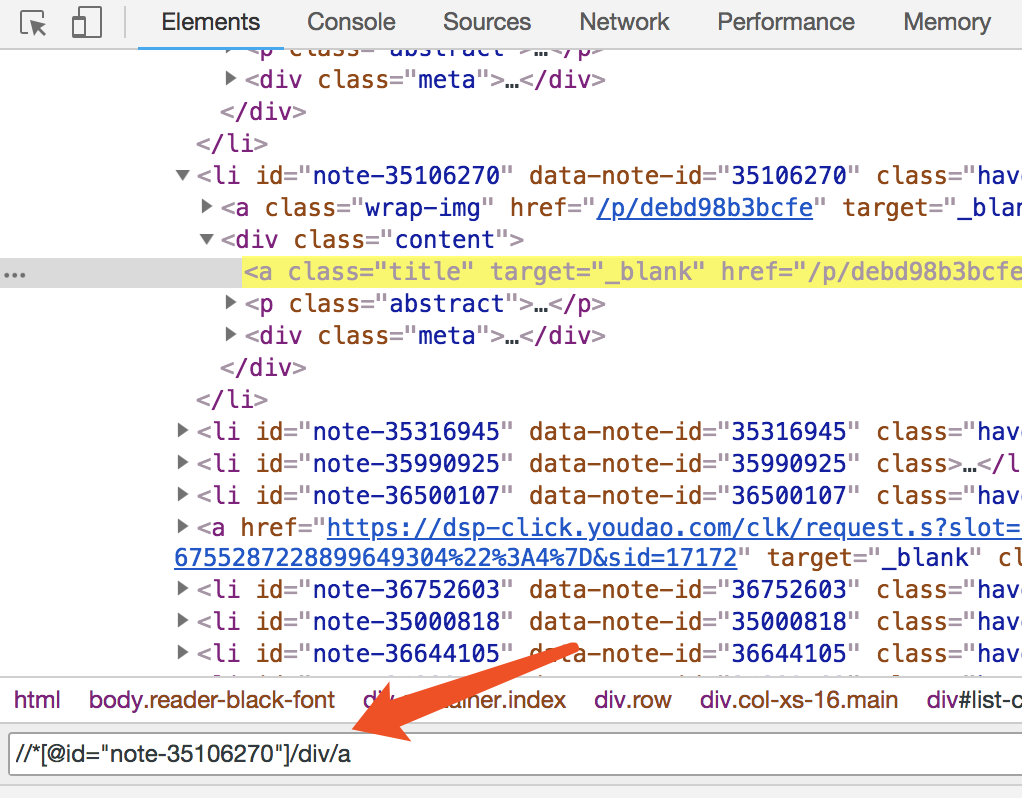
Task: Select the closing /div tag after meta
Action: coord(263,368)
